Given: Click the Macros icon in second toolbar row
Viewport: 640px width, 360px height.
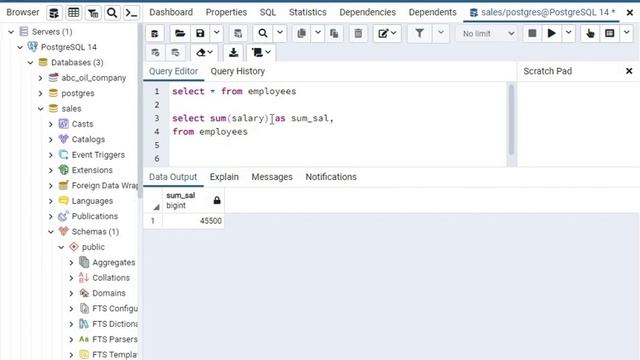Looking at the screenshot, I should (261, 53).
